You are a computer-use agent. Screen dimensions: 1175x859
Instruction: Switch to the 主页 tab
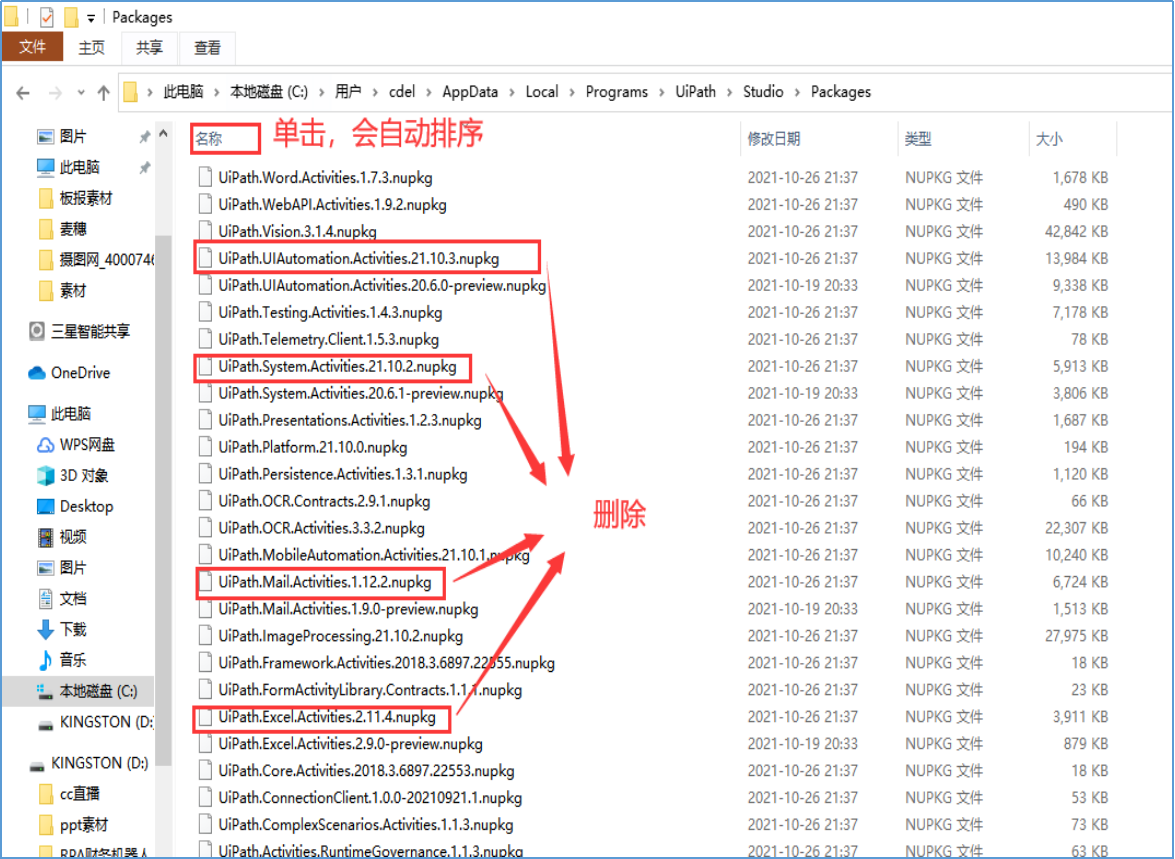pyautogui.click(x=91, y=48)
